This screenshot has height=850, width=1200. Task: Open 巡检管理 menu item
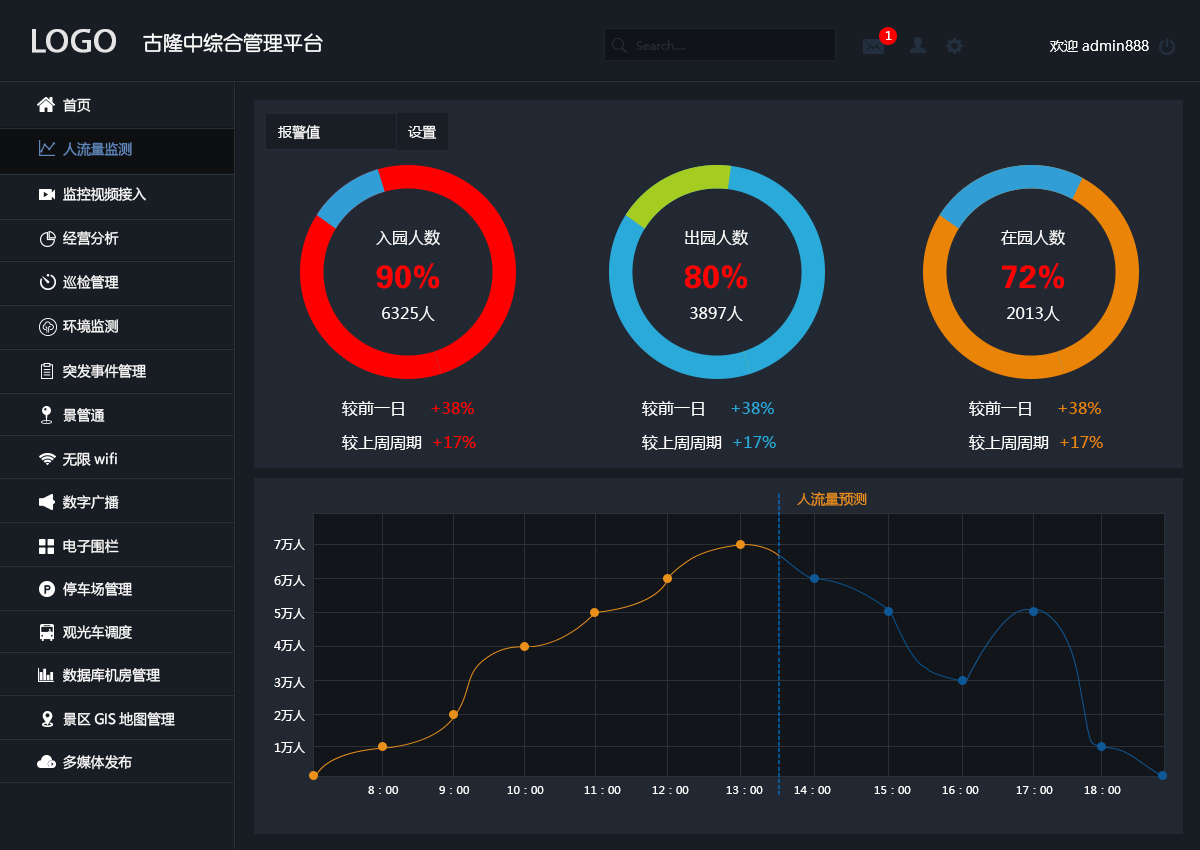91,283
